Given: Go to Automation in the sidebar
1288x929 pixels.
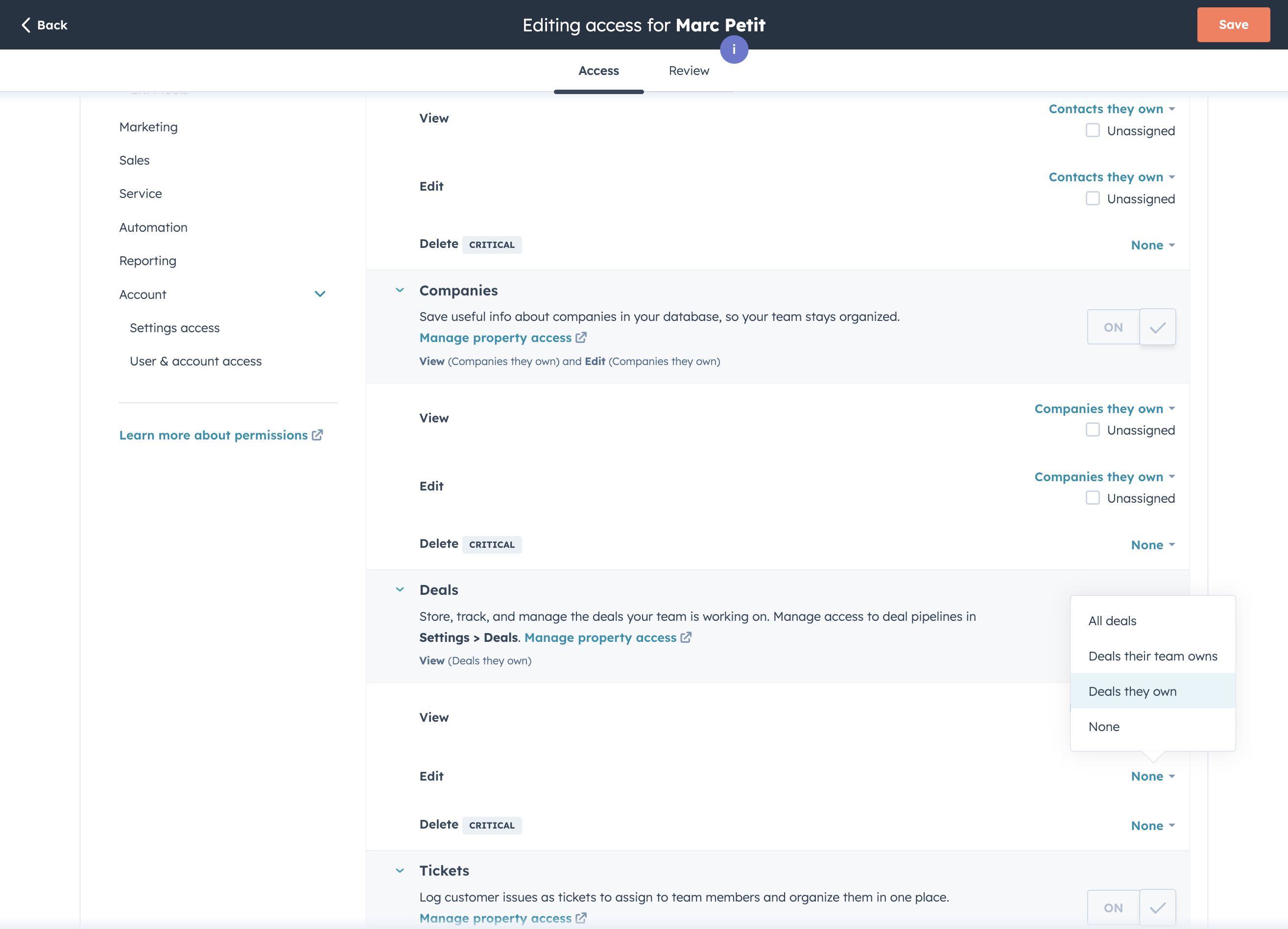Looking at the screenshot, I should 153,227.
